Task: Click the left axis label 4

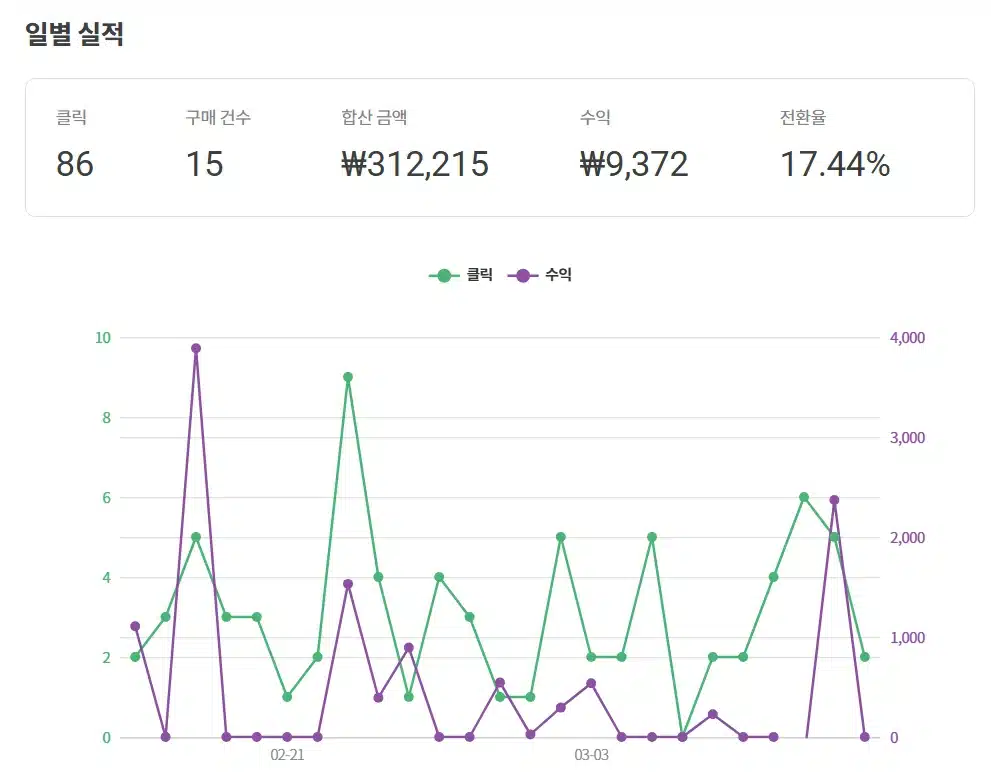Action: click(106, 578)
